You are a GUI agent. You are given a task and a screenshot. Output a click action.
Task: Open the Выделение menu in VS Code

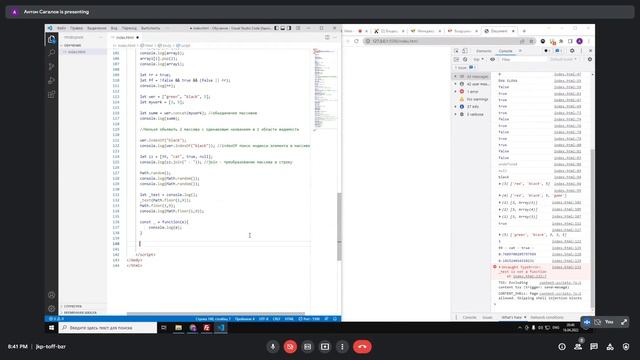point(97,28)
